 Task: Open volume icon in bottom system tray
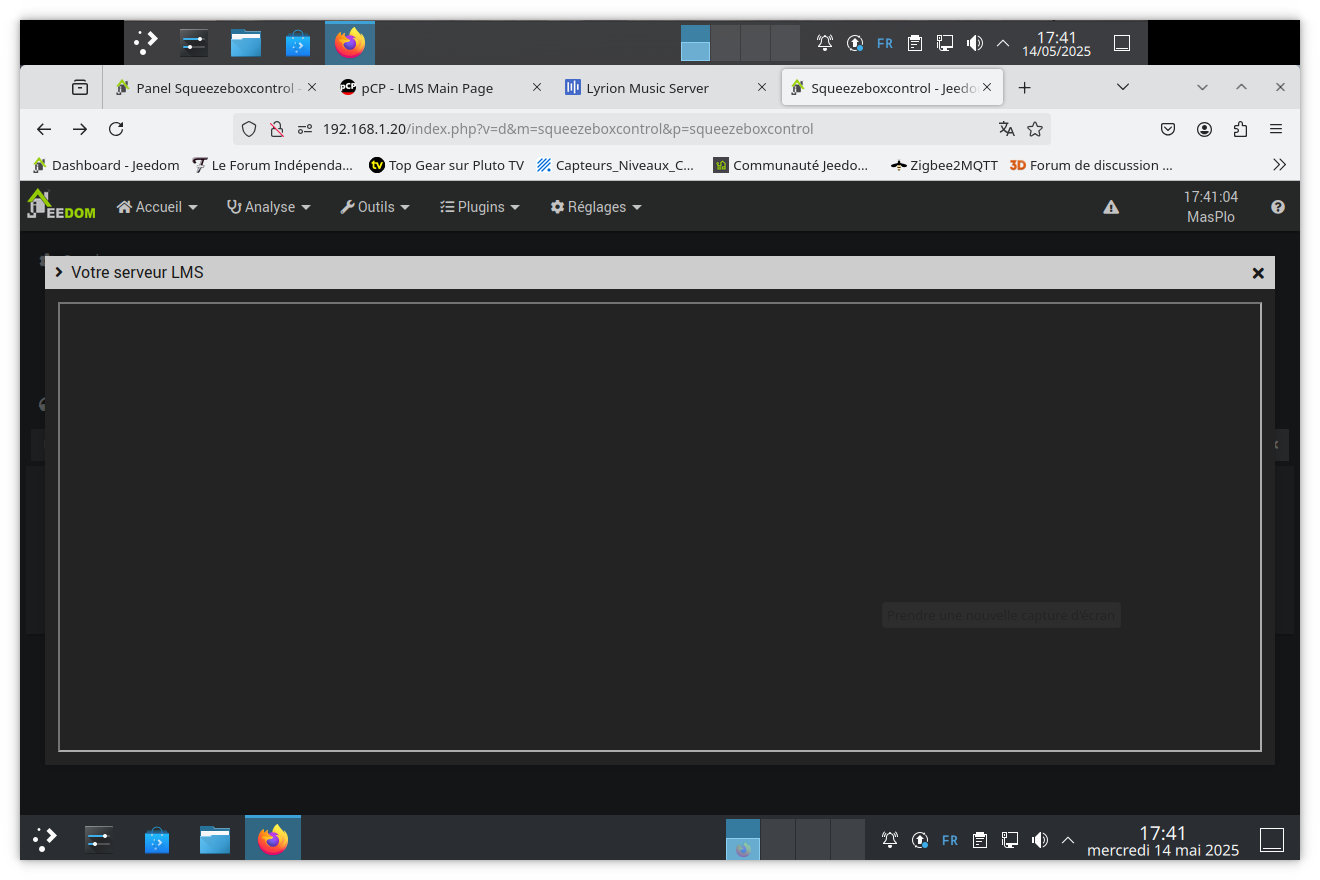(x=1039, y=840)
